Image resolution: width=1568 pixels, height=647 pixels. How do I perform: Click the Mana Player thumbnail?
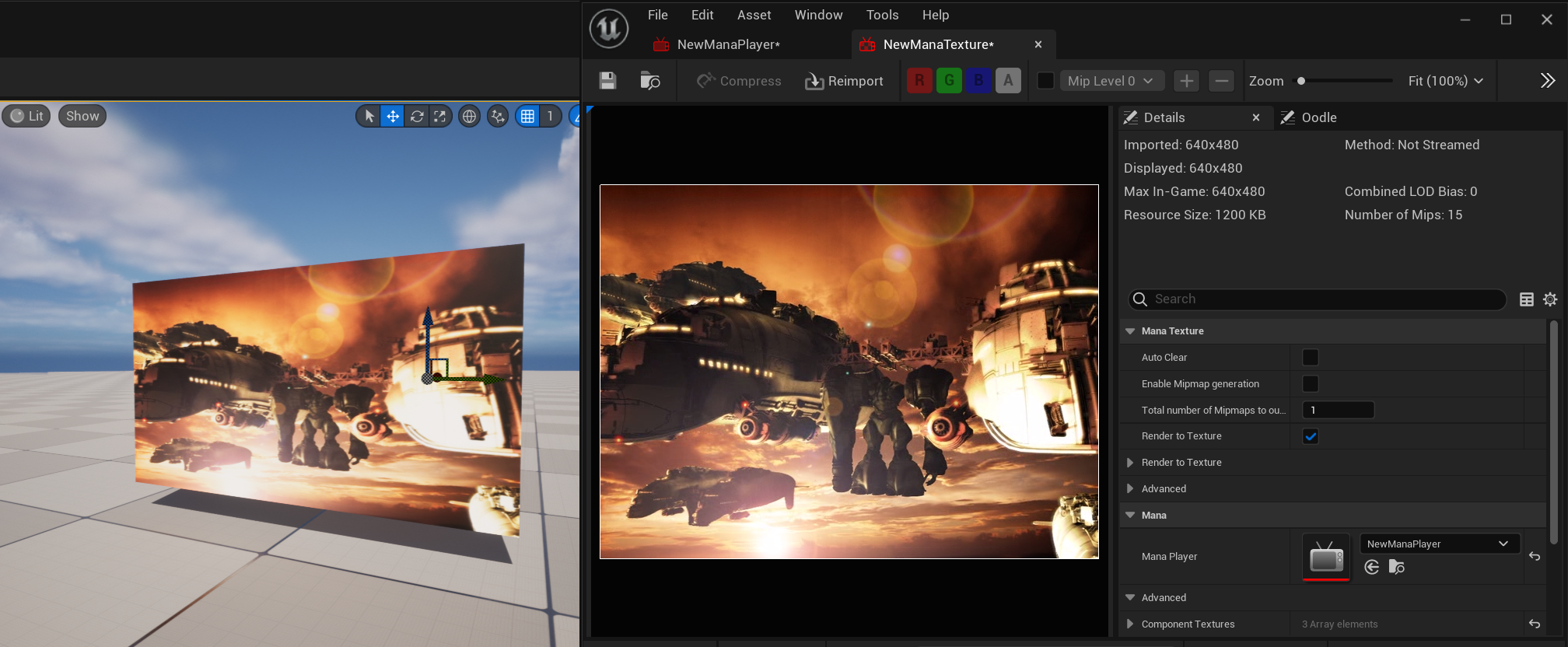tap(1326, 557)
